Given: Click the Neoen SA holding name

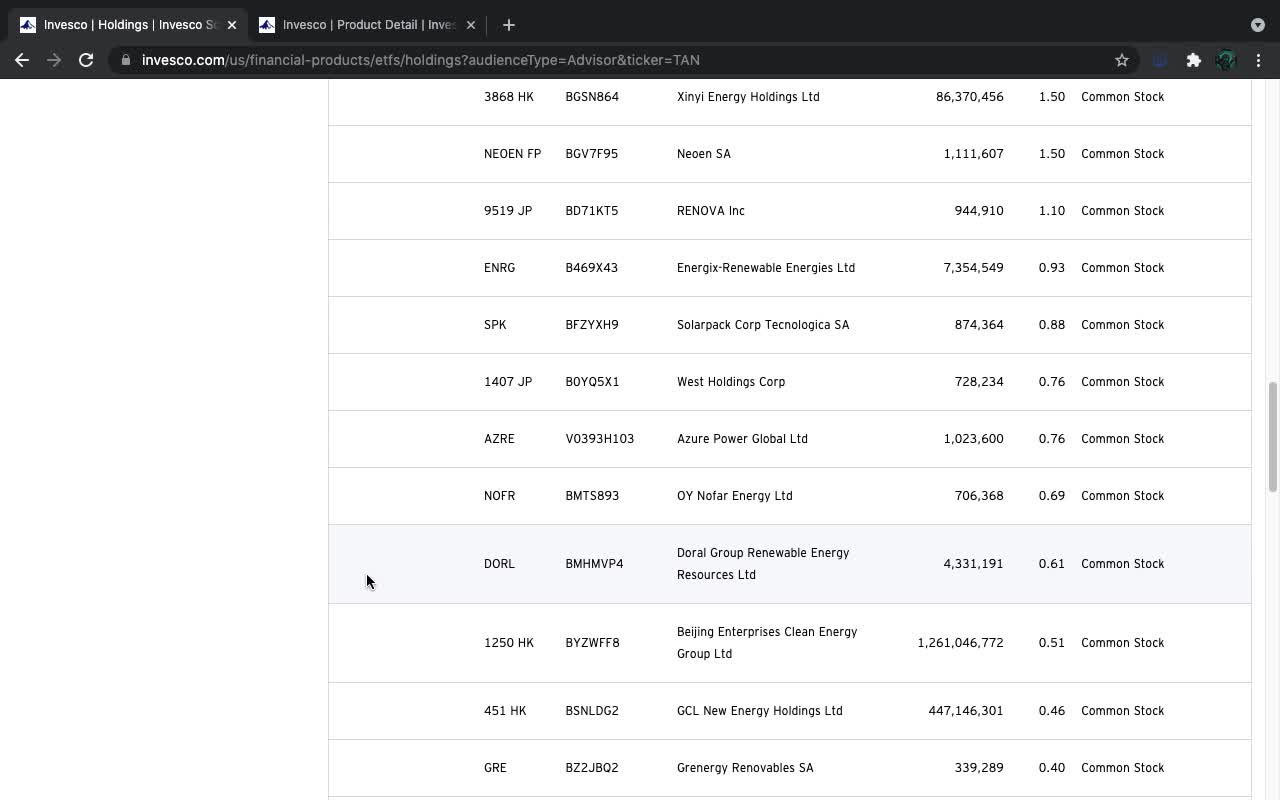Looking at the screenshot, I should tap(704, 154).
